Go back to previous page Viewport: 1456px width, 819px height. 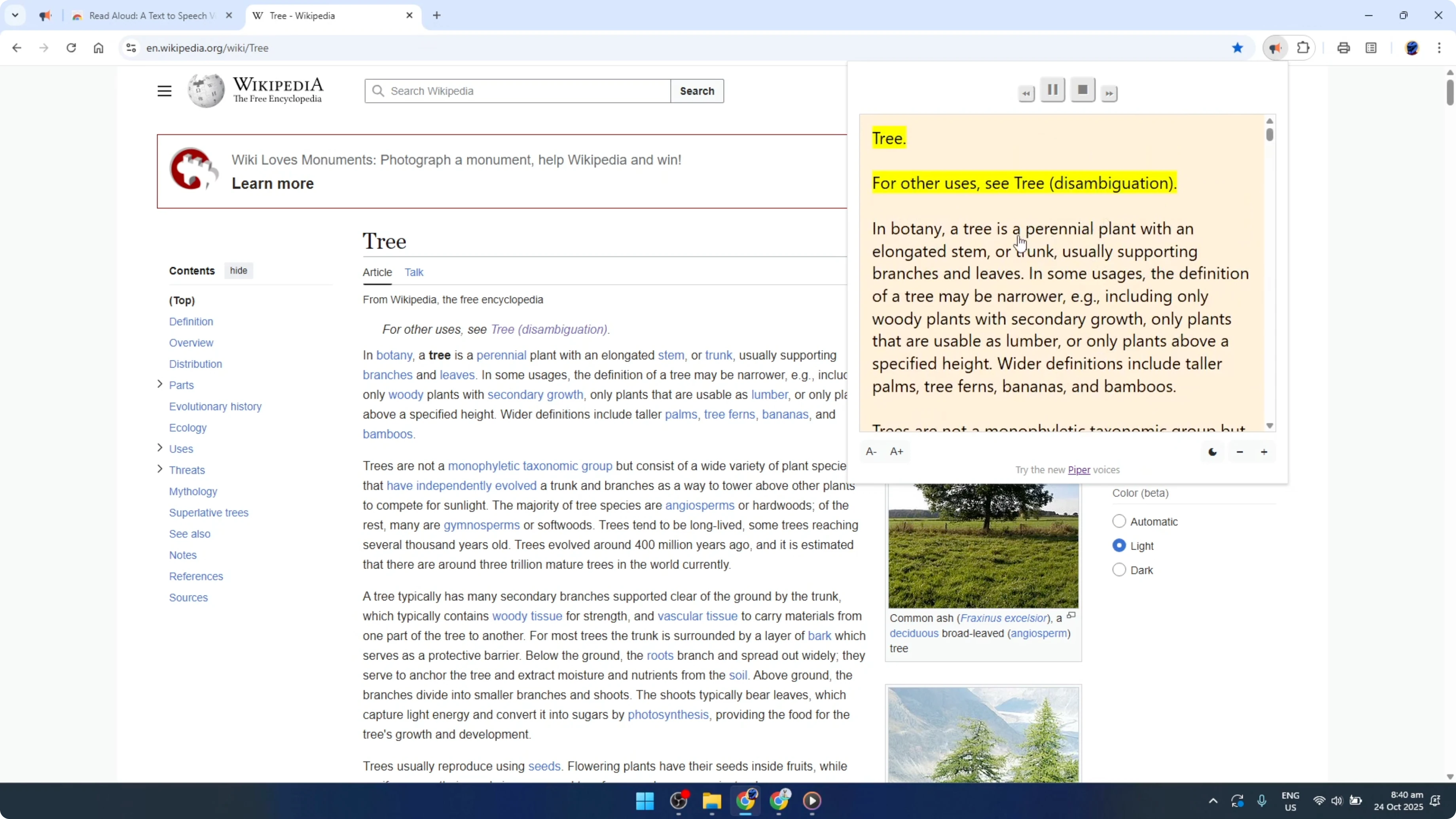coord(16,48)
